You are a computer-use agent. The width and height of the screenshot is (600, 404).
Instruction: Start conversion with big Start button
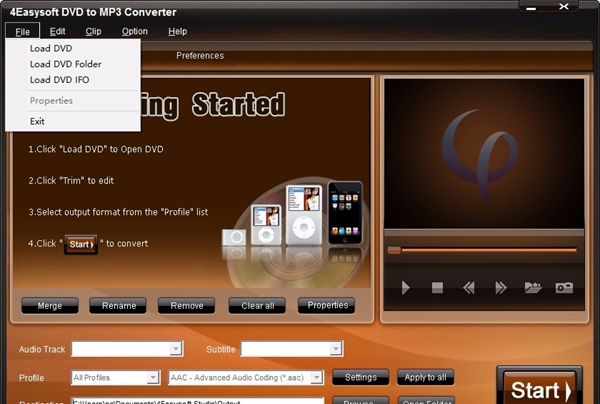tap(540, 387)
